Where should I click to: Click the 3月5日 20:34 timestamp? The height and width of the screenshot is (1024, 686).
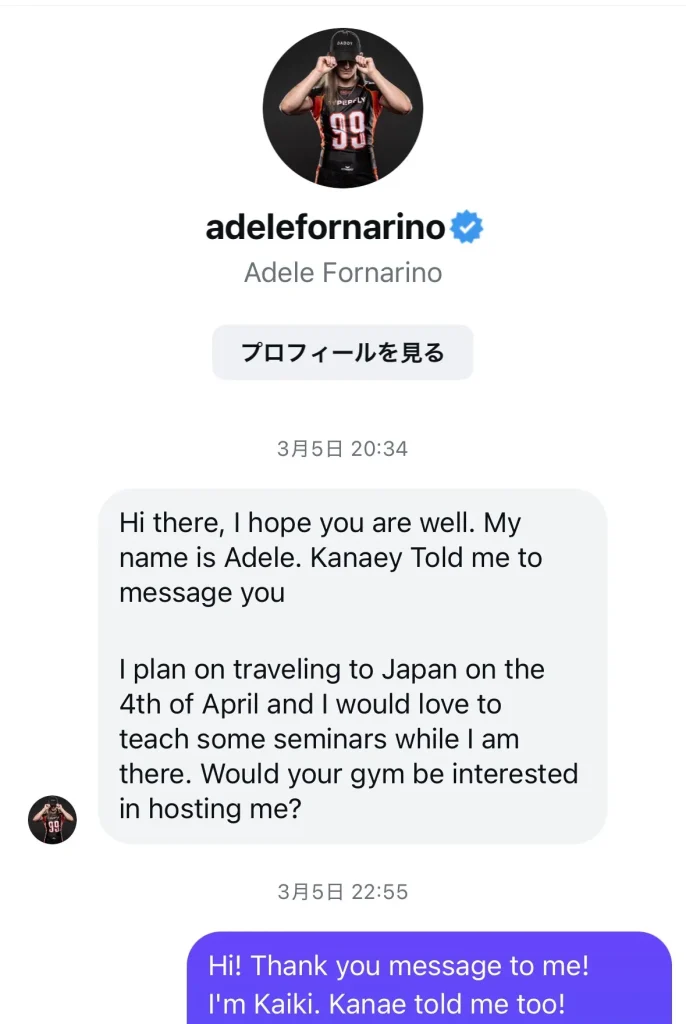pyautogui.click(x=343, y=449)
